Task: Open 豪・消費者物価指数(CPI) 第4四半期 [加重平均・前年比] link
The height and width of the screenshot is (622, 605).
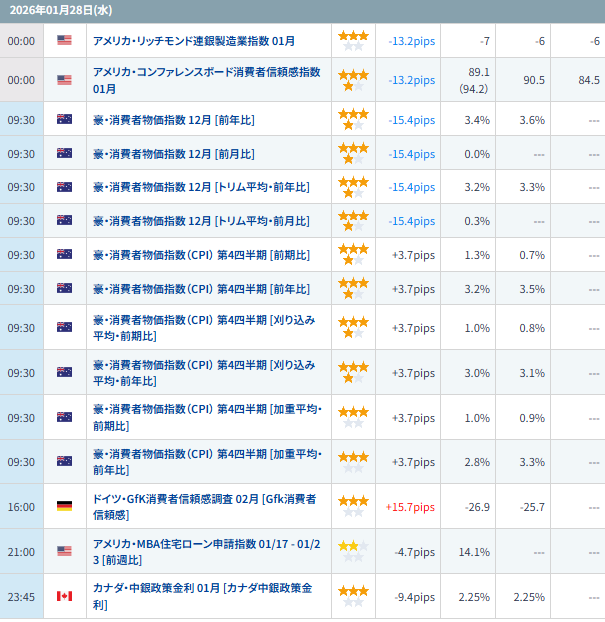Action: 207,462
